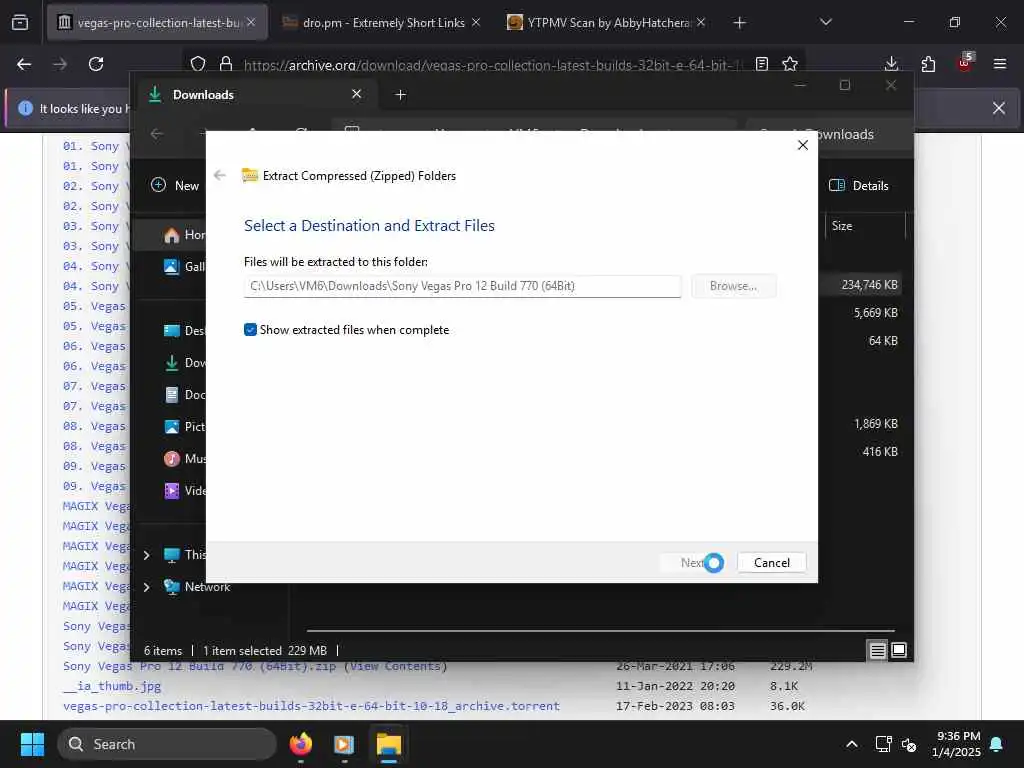The image size is (1024, 768).
Task: Open __ia_thumb.jpg link
Action: (x=112, y=686)
